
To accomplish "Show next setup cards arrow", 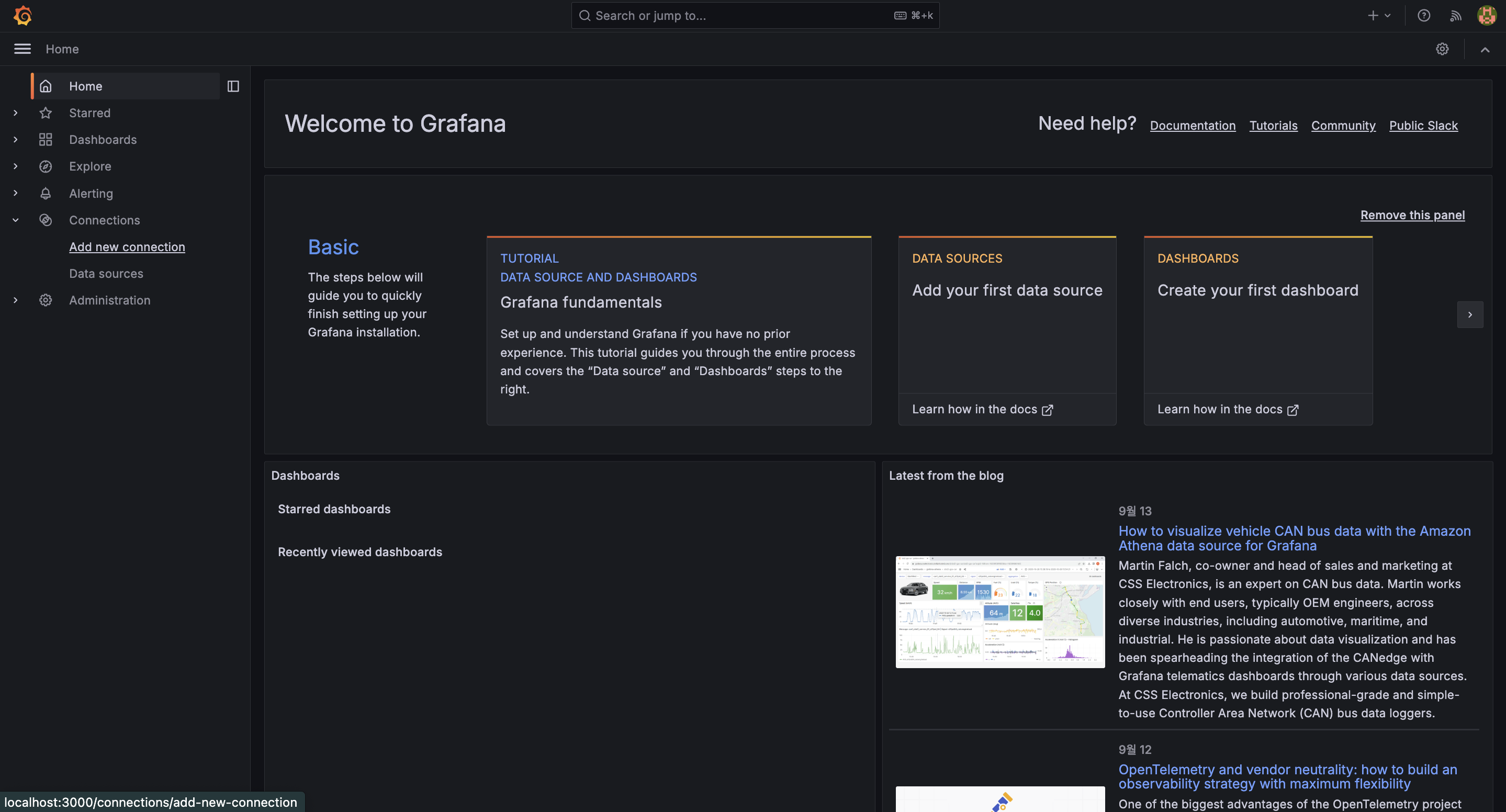I will tap(1470, 315).
